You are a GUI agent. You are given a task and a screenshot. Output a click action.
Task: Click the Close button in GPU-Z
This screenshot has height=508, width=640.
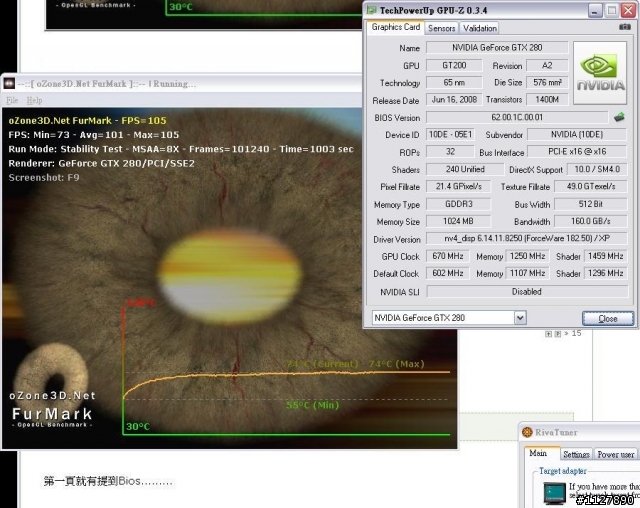point(608,318)
